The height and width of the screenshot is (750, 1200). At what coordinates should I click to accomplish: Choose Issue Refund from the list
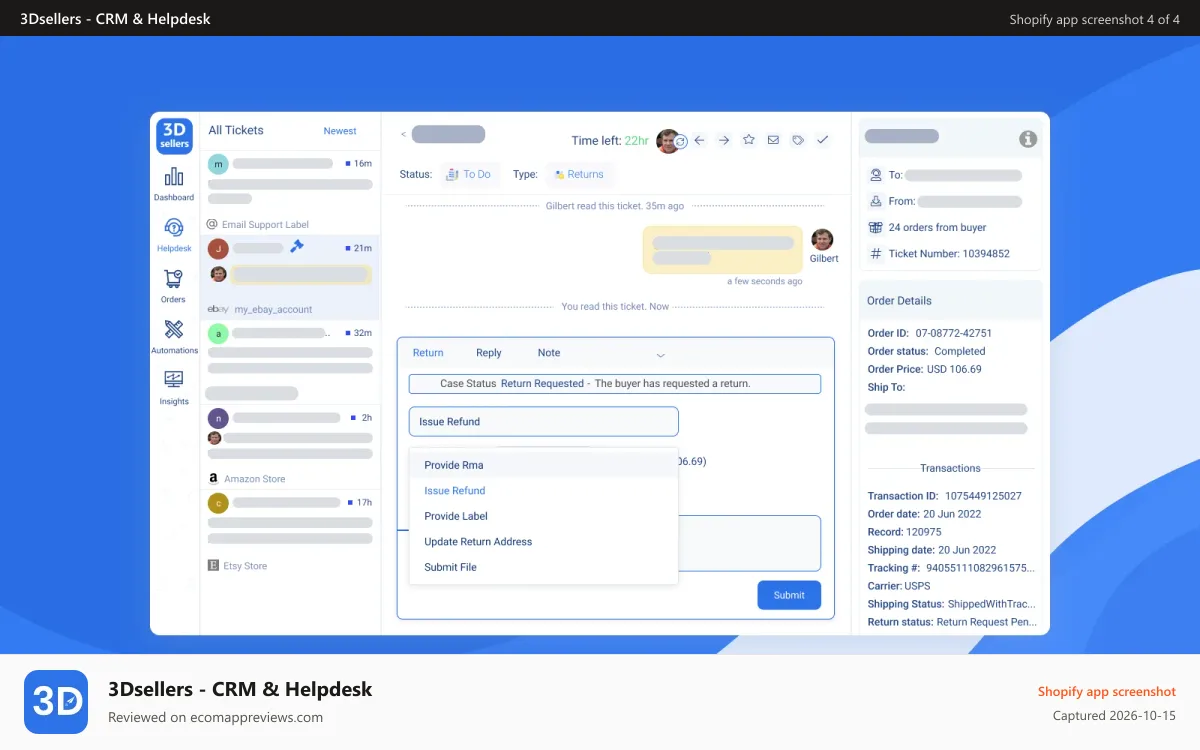[x=544, y=491]
